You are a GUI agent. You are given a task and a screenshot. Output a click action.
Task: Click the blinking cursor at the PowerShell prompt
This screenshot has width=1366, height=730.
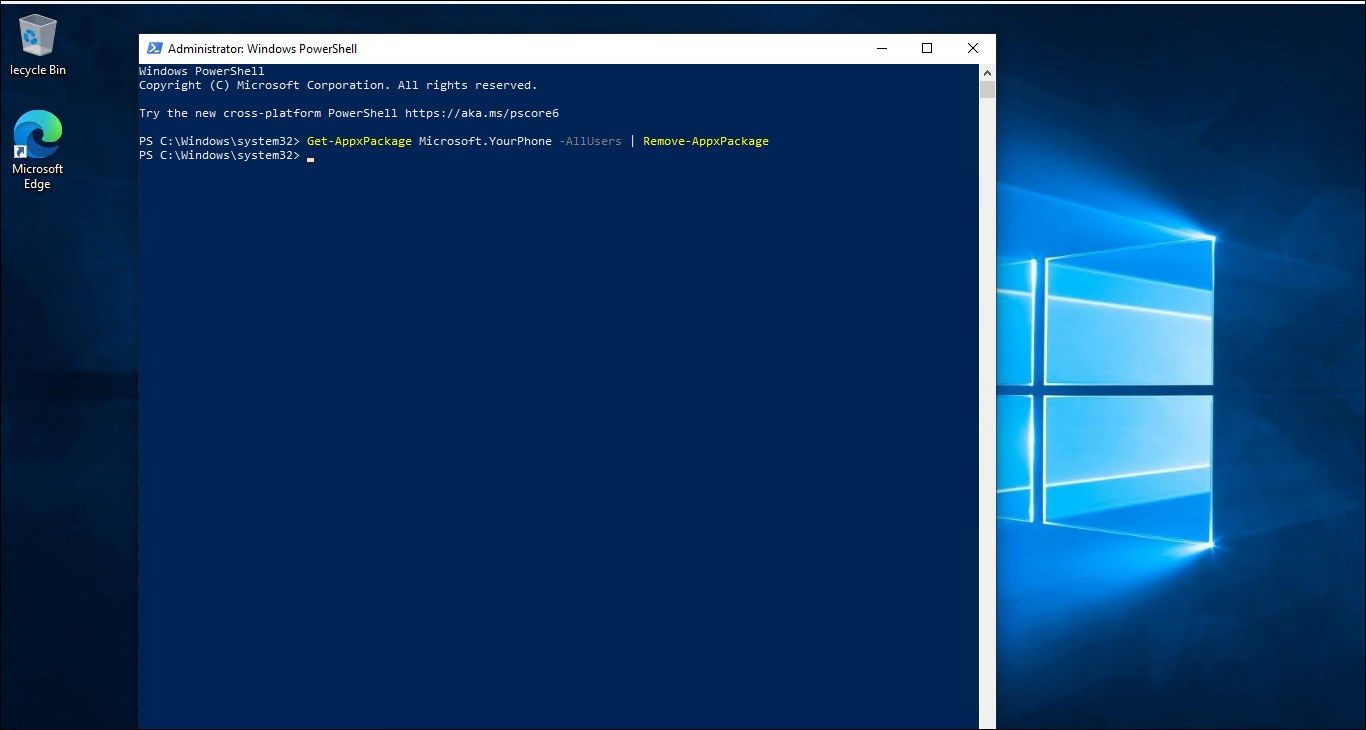click(x=310, y=157)
